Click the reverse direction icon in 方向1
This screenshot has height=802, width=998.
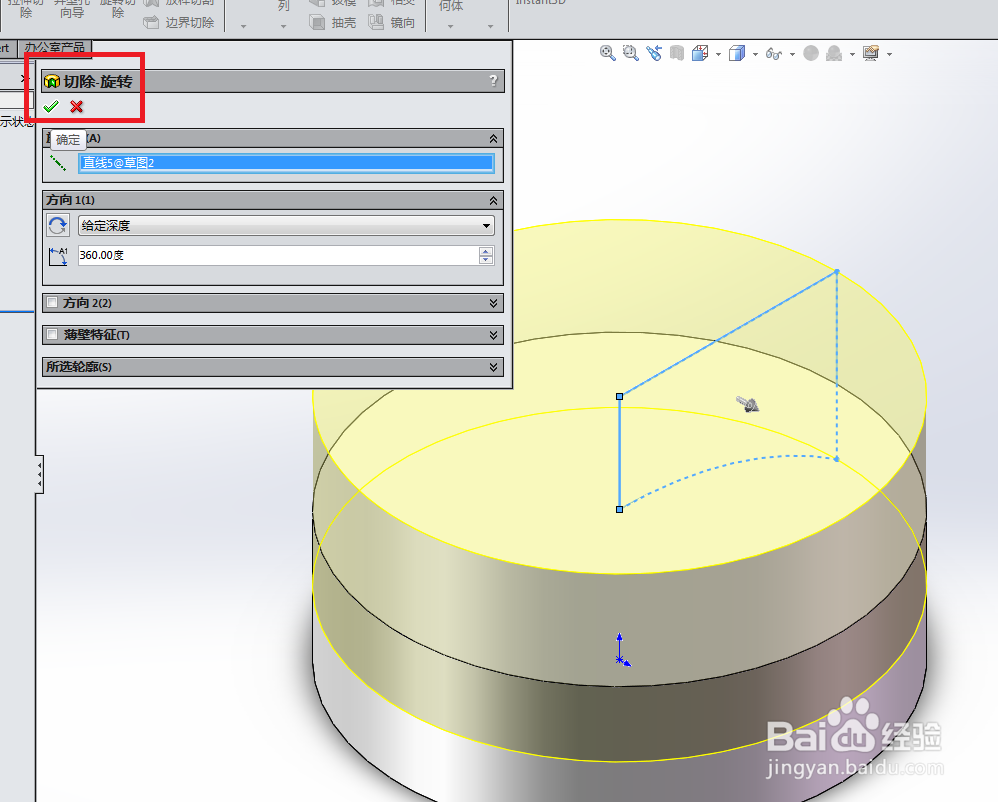(x=57, y=225)
